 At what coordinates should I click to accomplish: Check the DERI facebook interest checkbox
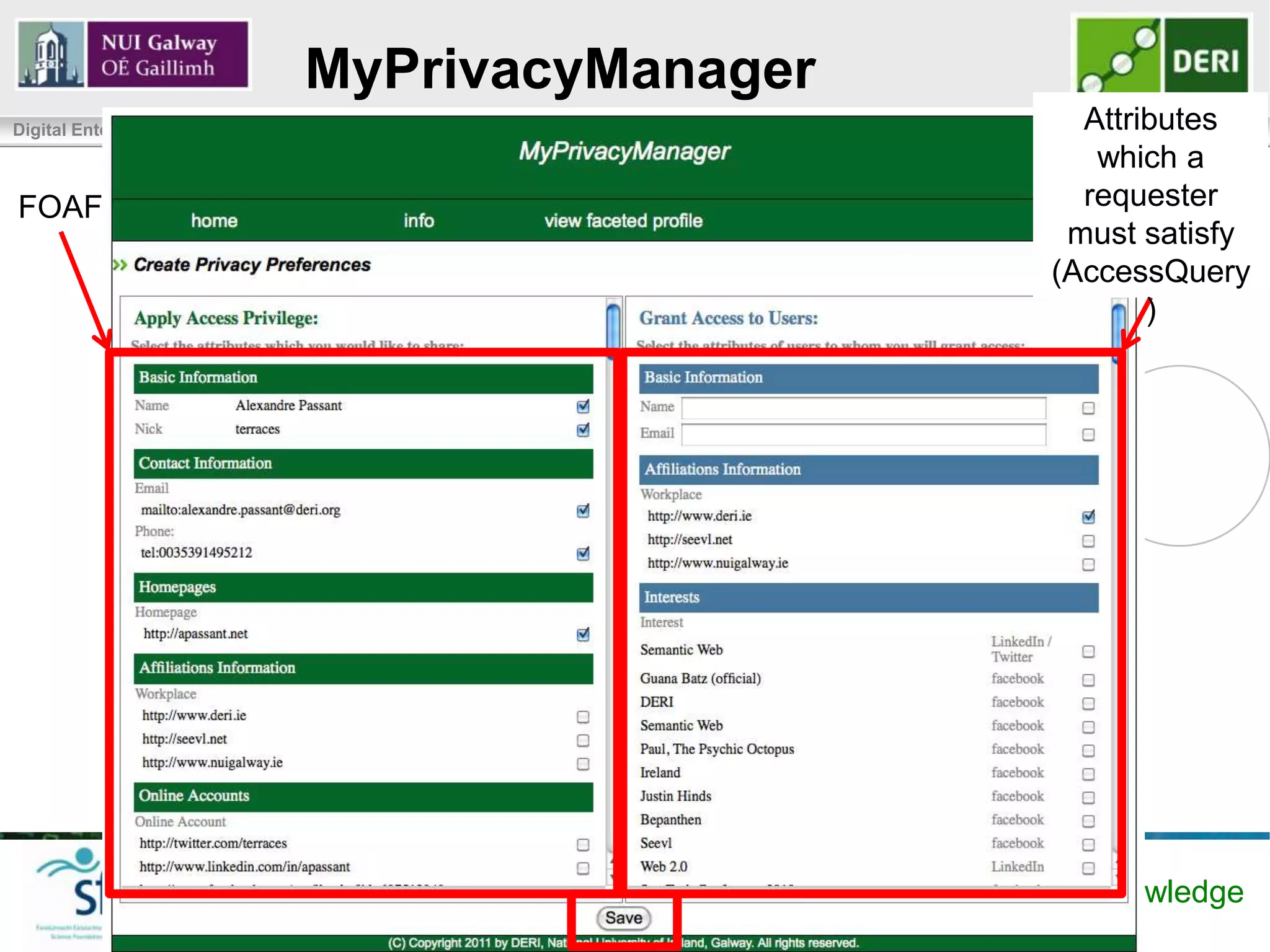click(x=1088, y=703)
